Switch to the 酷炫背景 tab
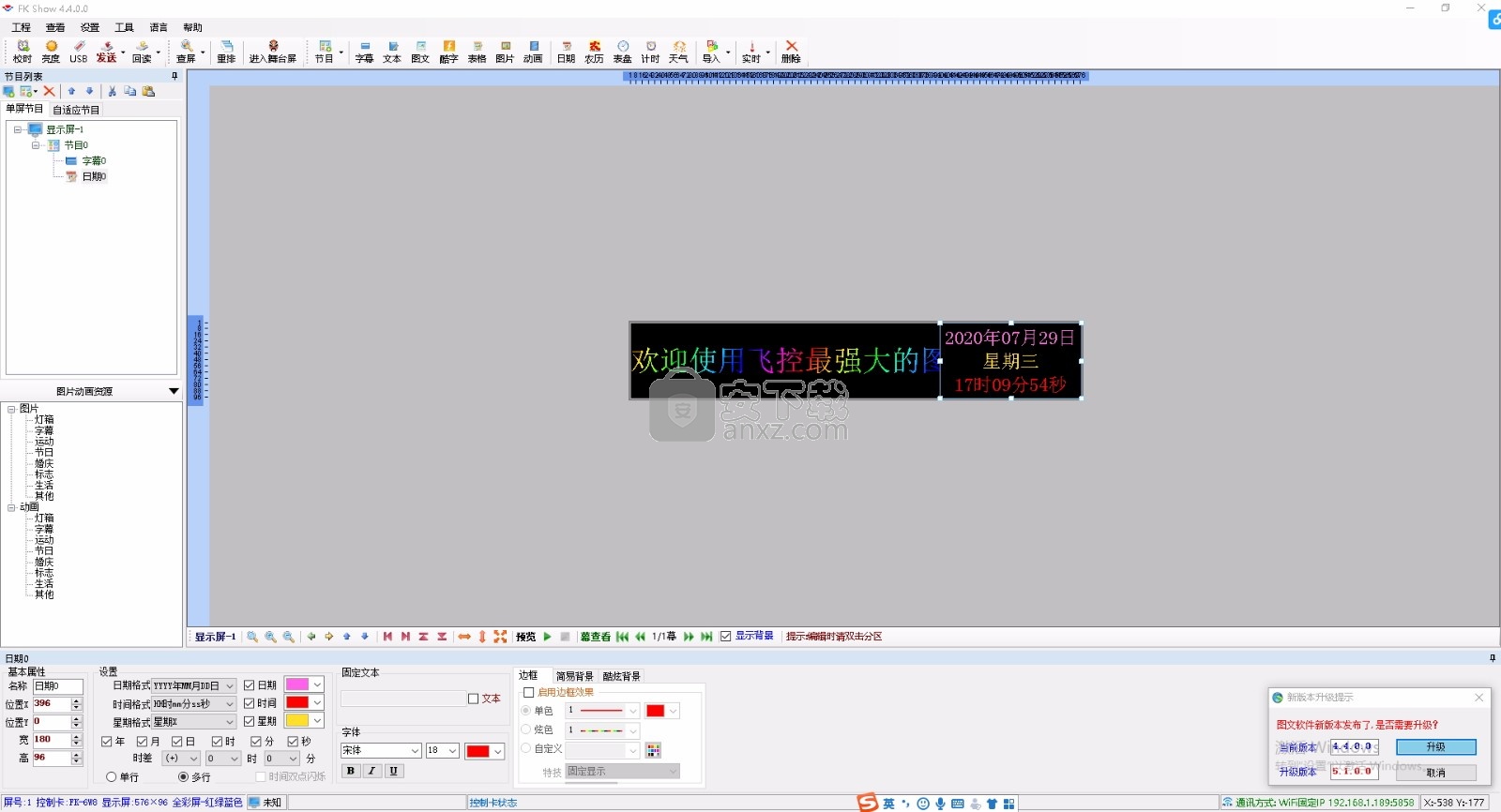 621,676
